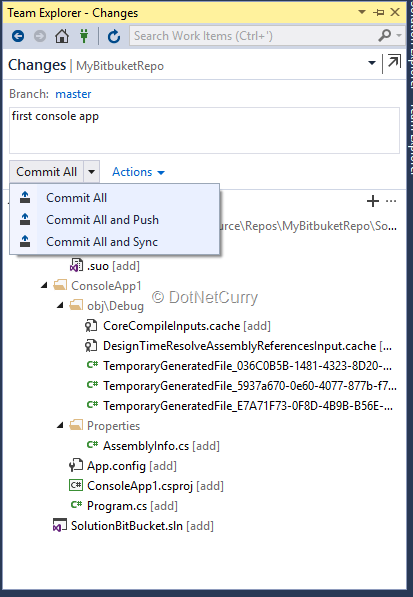Undock the Changes page with the pop-out icon
The height and width of the screenshot is (597, 413).
(x=394, y=61)
